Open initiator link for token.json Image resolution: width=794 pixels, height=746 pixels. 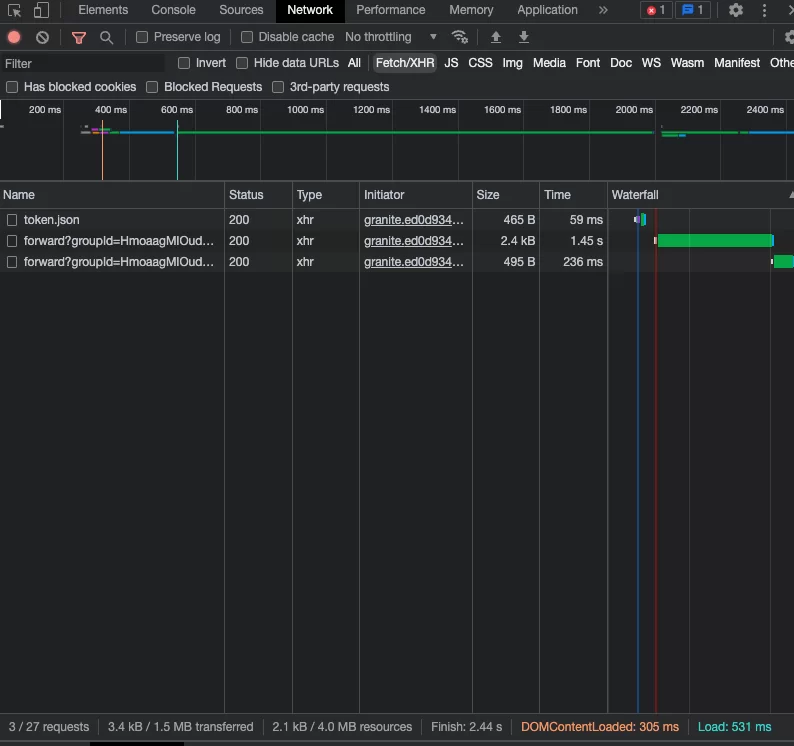click(413, 220)
